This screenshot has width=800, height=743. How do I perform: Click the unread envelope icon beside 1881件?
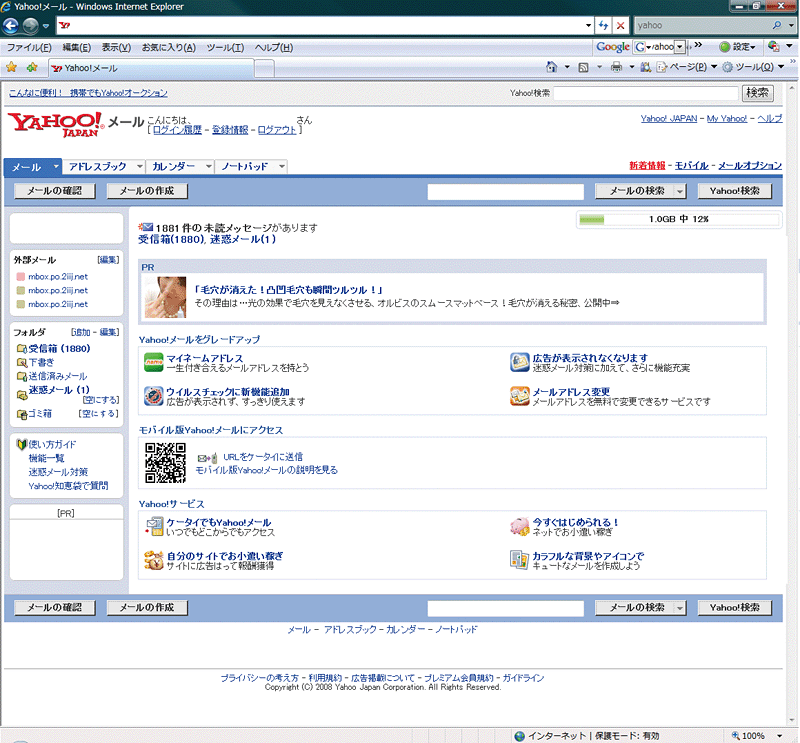pyautogui.click(x=146, y=227)
